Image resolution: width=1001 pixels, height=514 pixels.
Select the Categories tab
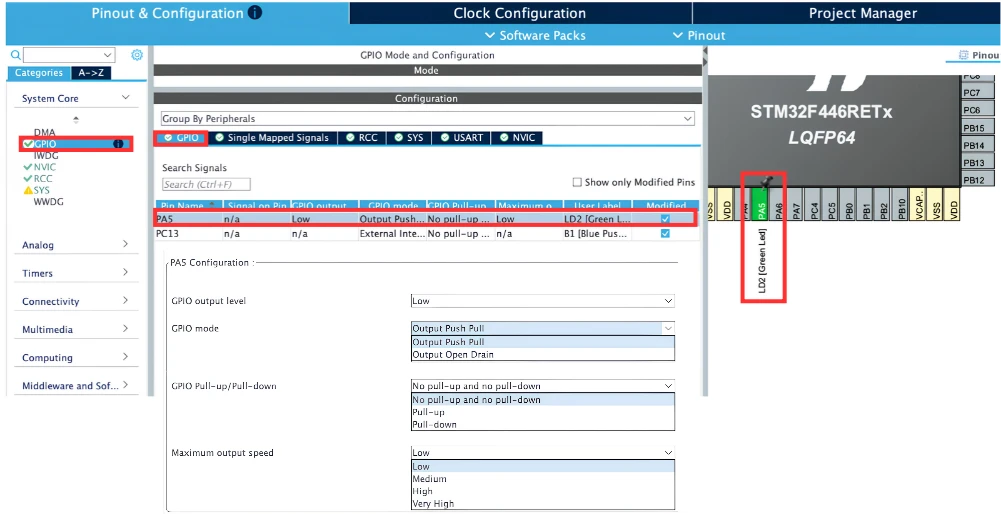[39, 73]
